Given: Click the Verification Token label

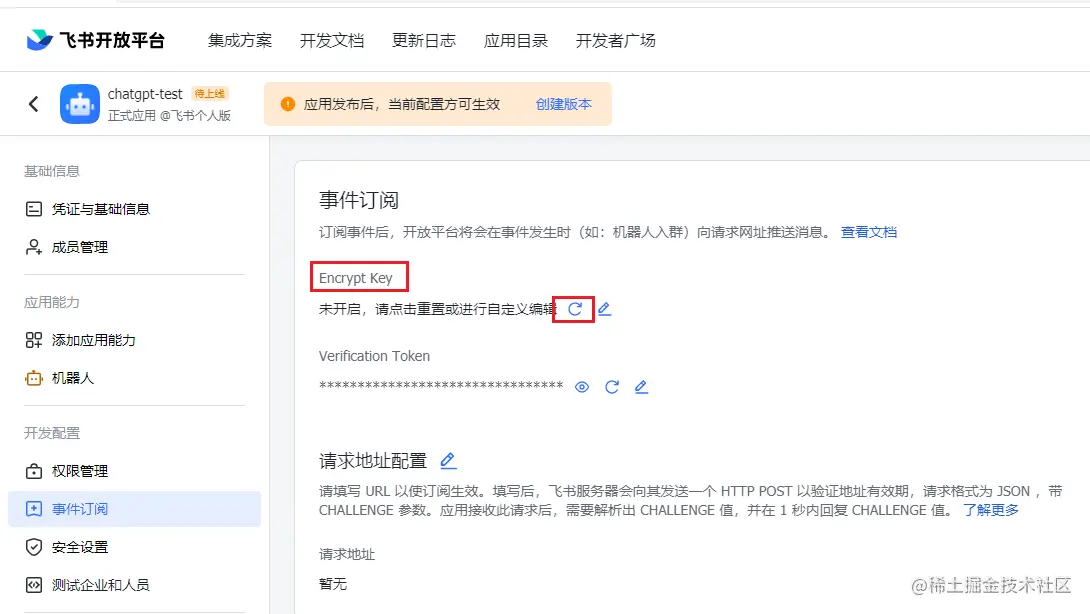Looking at the screenshot, I should tap(374, 356).
